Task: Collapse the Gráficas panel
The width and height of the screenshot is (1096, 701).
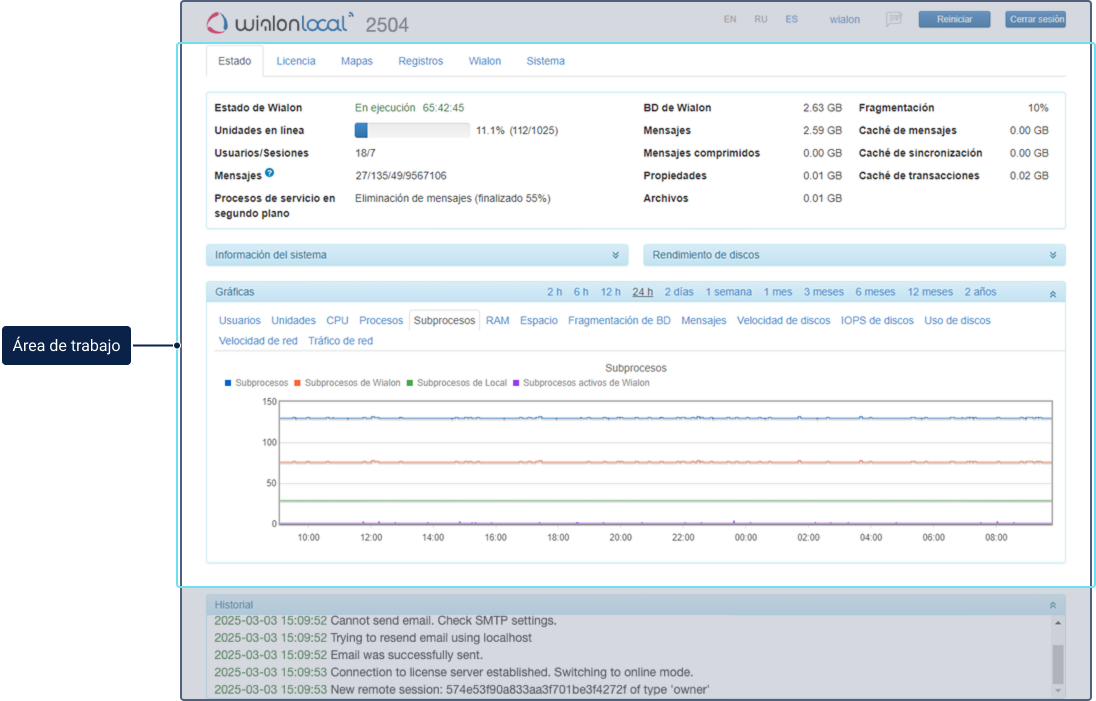Action: (x=1053, y=293)
